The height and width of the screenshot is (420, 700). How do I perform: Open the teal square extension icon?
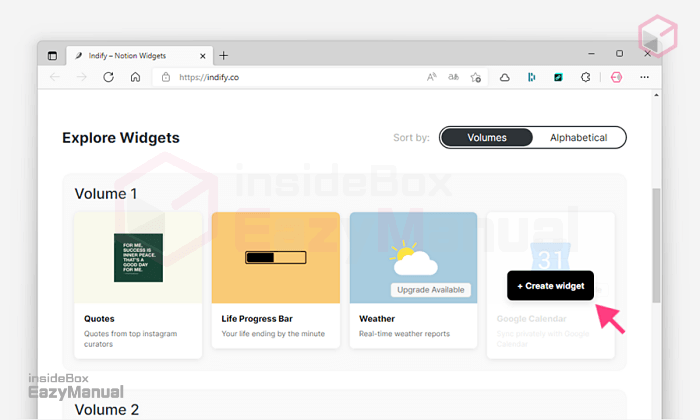[x=558, y=77]
